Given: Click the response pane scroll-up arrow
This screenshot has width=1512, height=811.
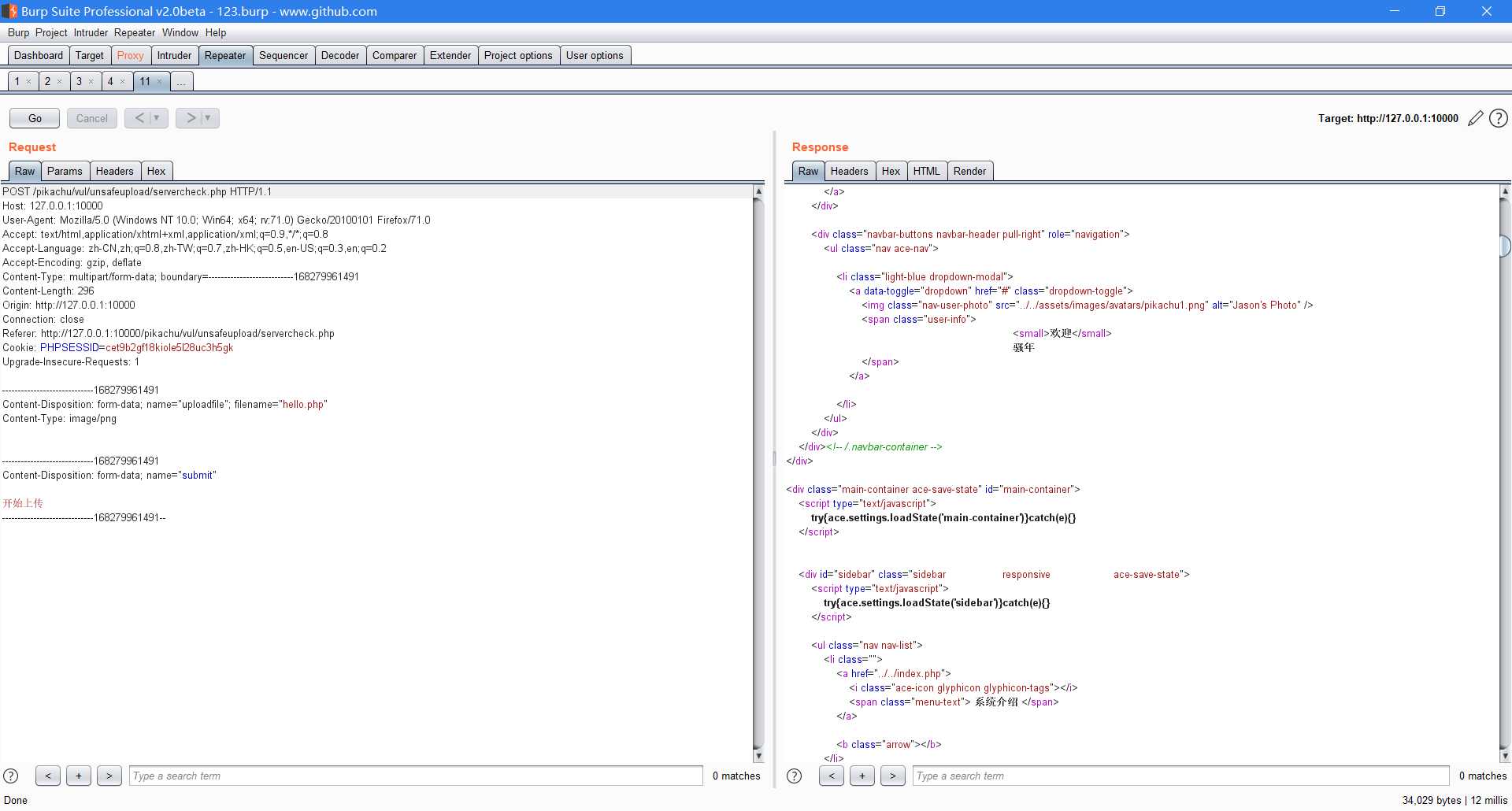Looking at the screenshot, I should [1505, 191].
